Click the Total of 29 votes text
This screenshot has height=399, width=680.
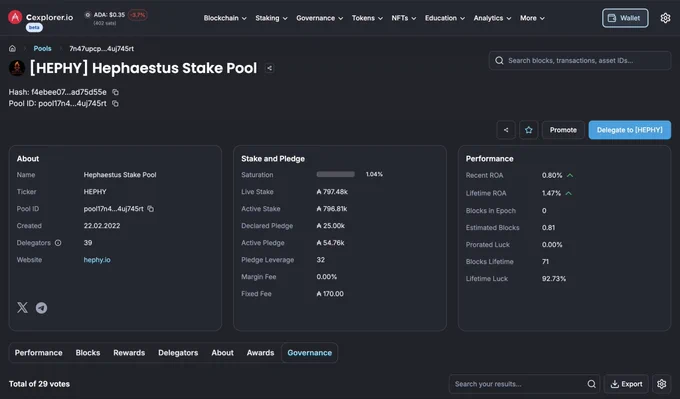click(x=39, y=384)
